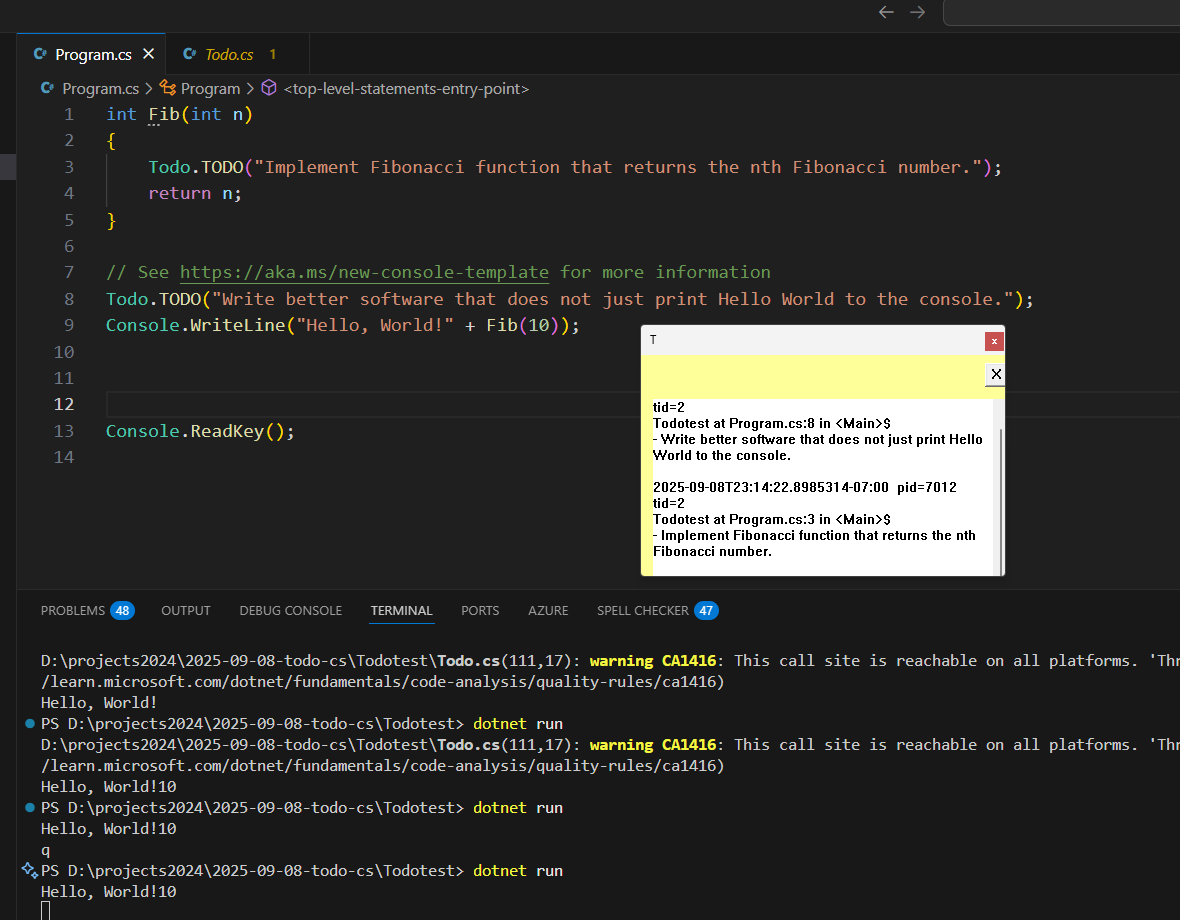Click the Program class icon in breadcrumb
The width and height of the screenshot is (1180, 920).
(x=168, y=88)
